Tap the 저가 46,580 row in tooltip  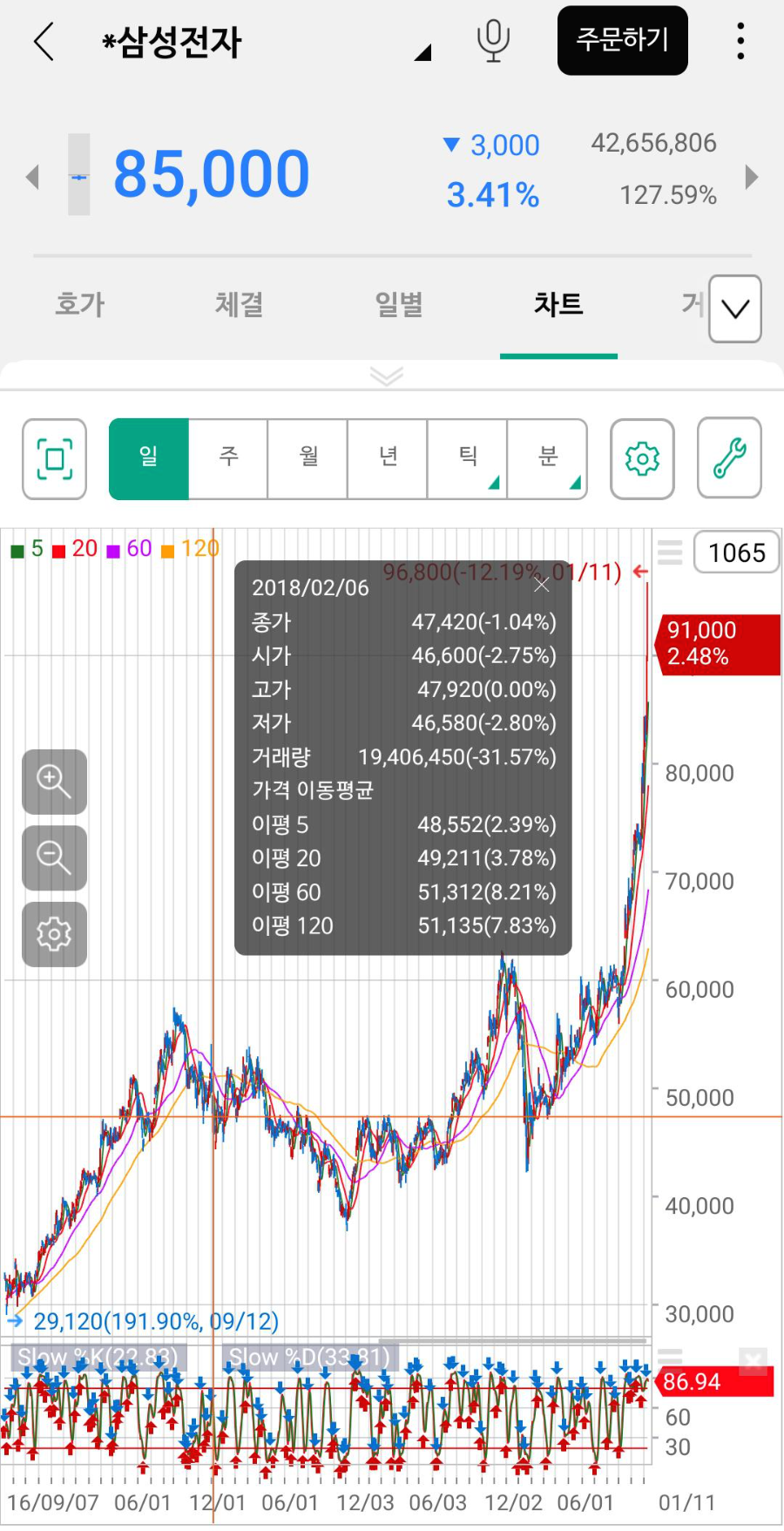pos(403,723)
